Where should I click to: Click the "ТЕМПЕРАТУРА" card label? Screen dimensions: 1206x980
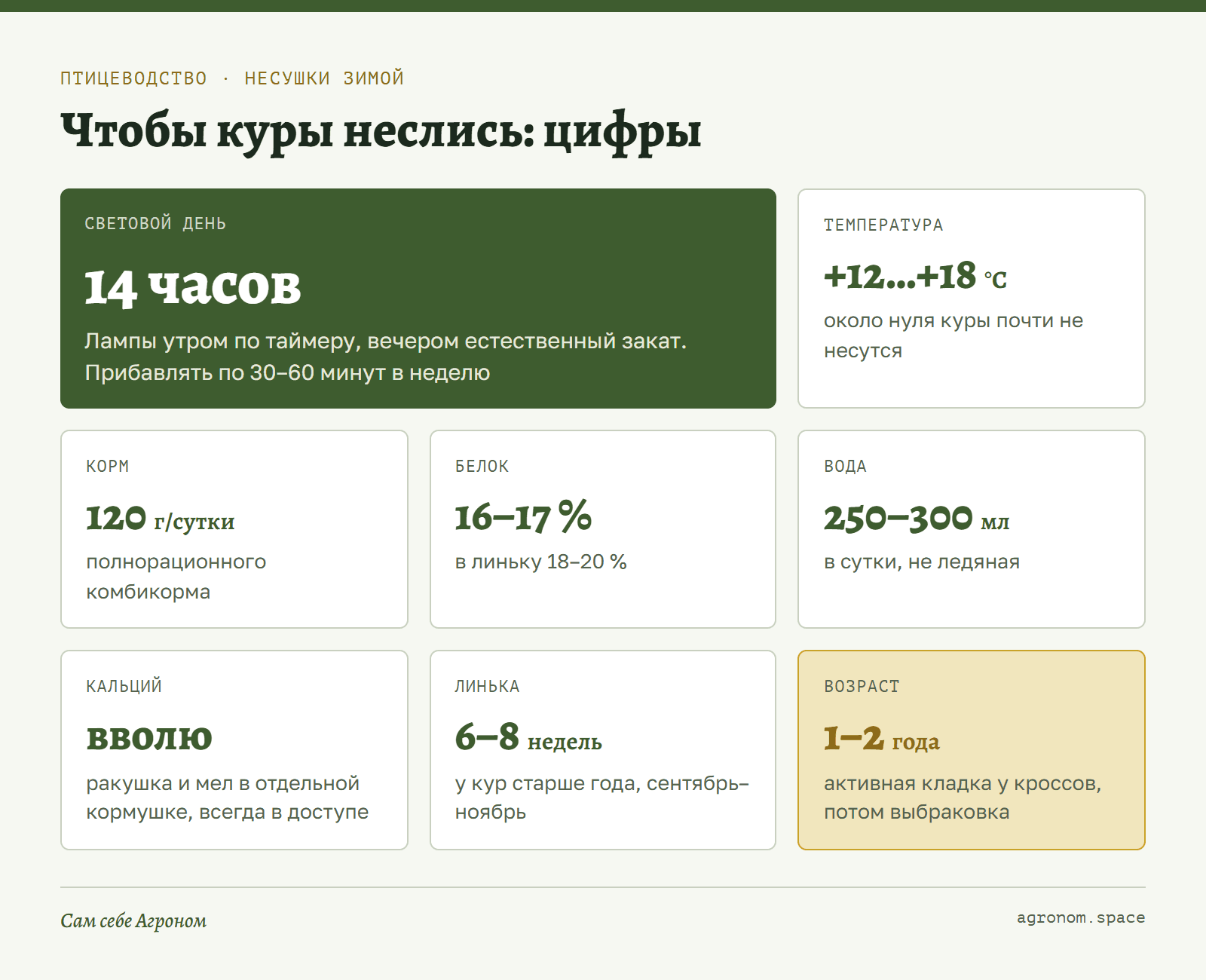click(883, 225)
